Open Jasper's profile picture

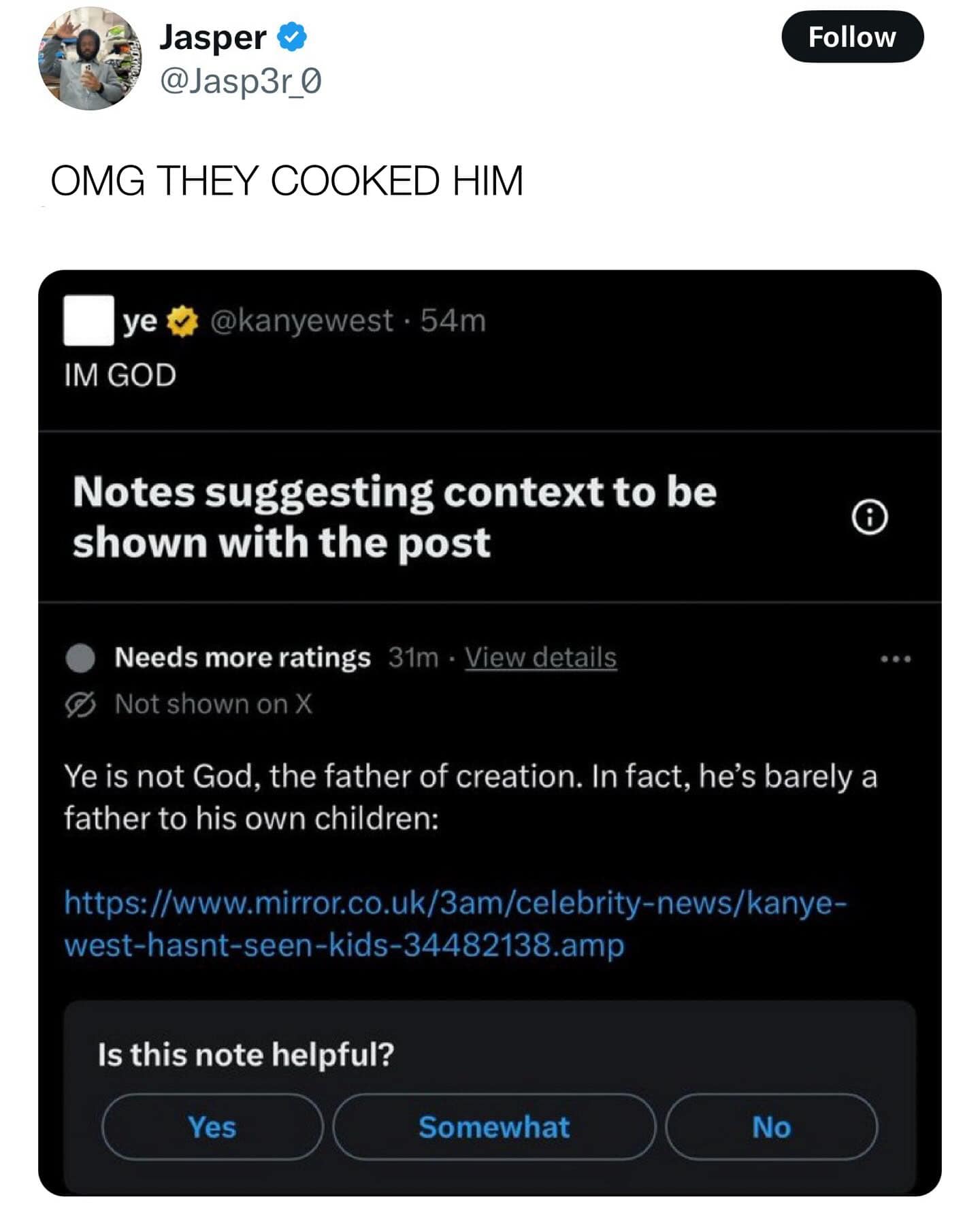pos(90,59)
